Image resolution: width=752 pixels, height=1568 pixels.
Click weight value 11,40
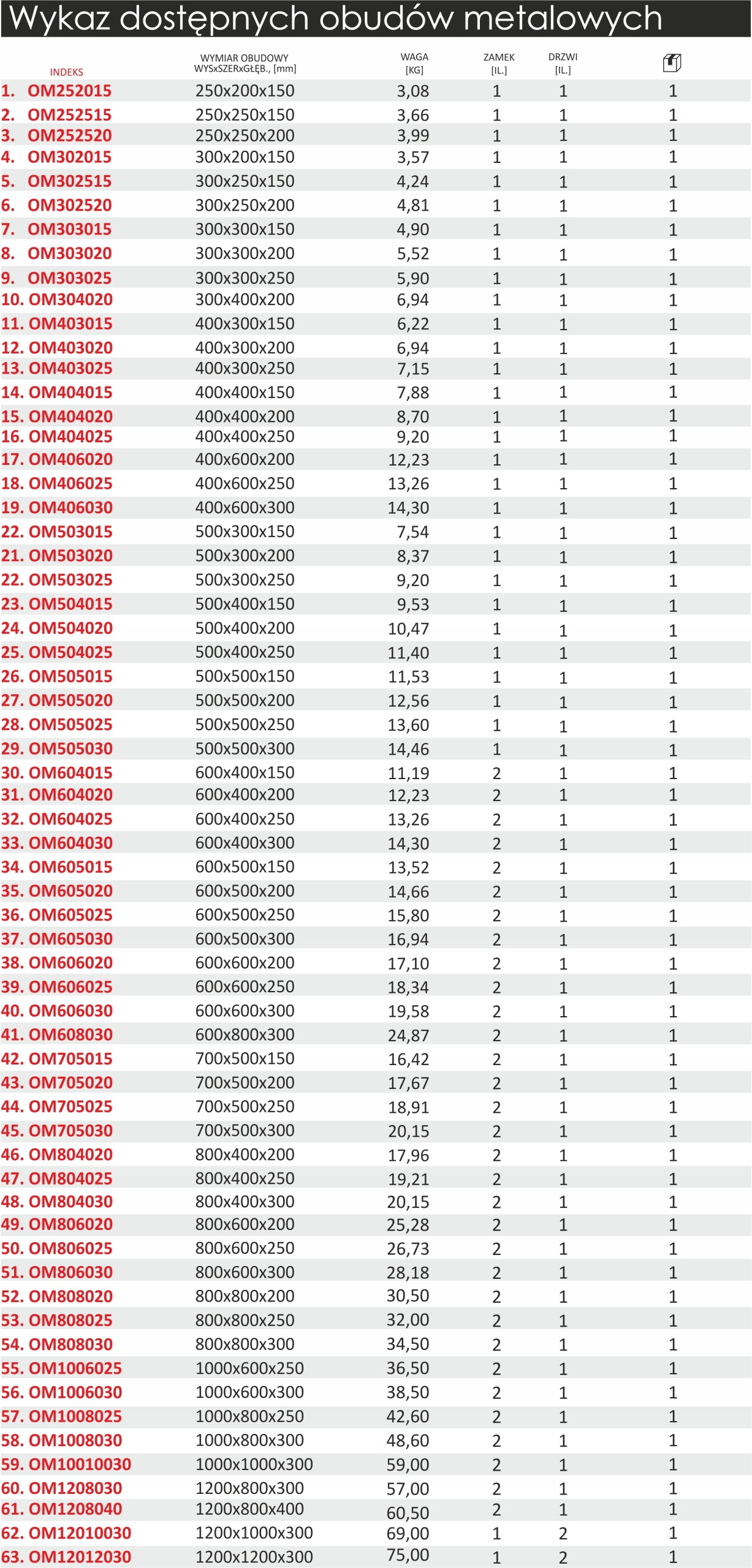coord(408,653)
